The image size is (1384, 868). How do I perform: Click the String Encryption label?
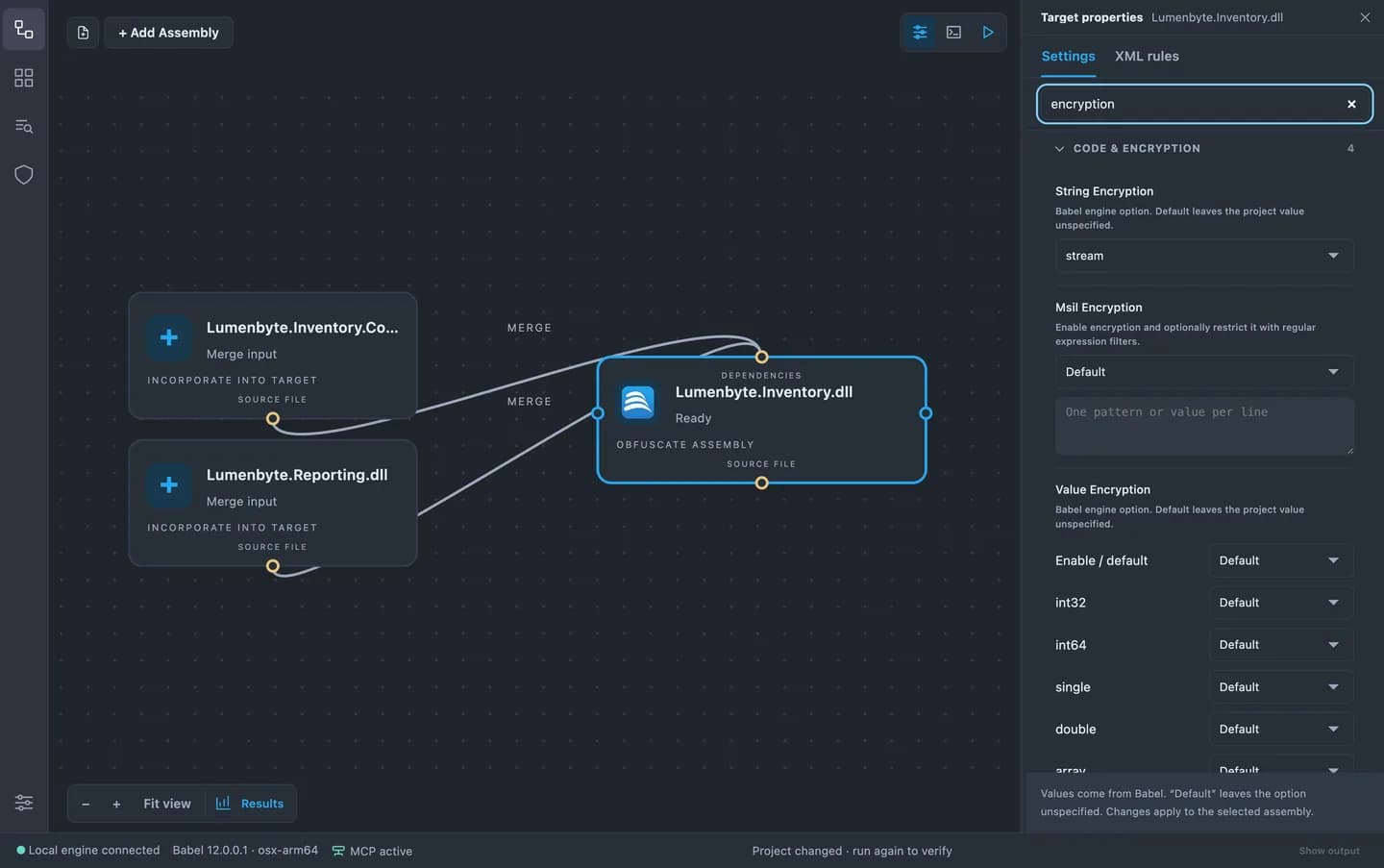[x=1104, y=191]
